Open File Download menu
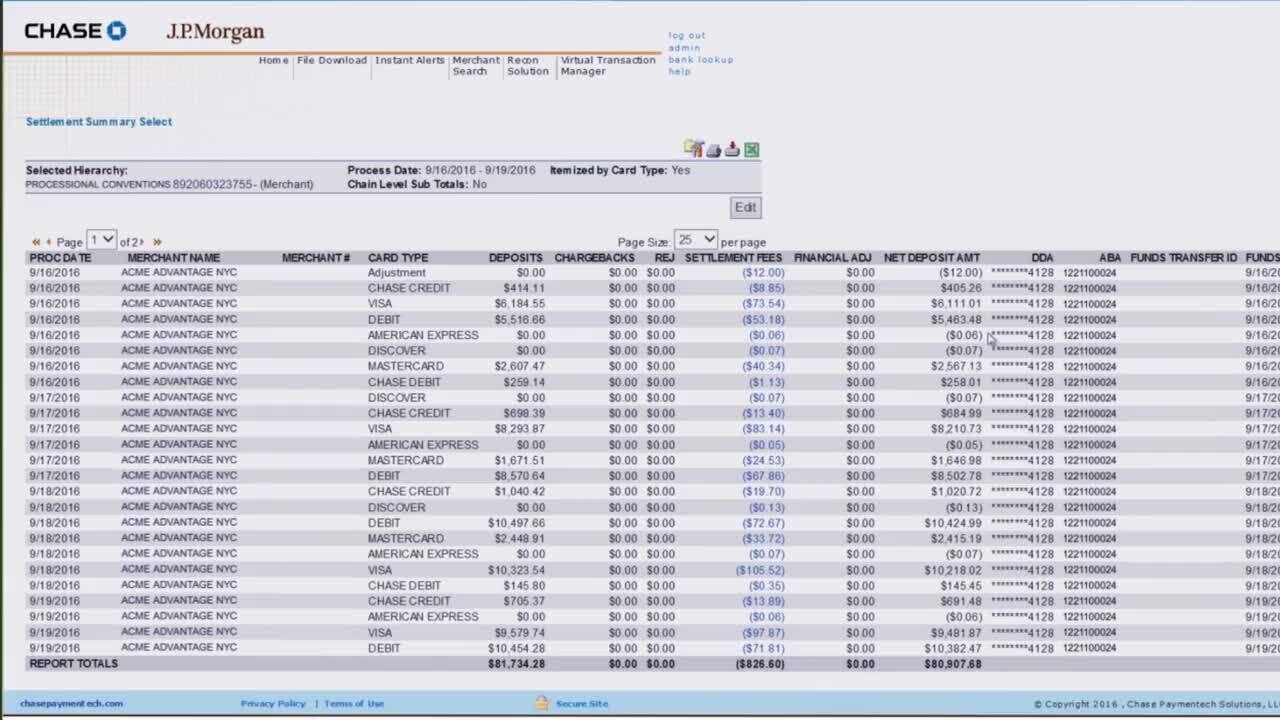The width and height of the screenshot is (1280, 720). click(x=332, y=60)
